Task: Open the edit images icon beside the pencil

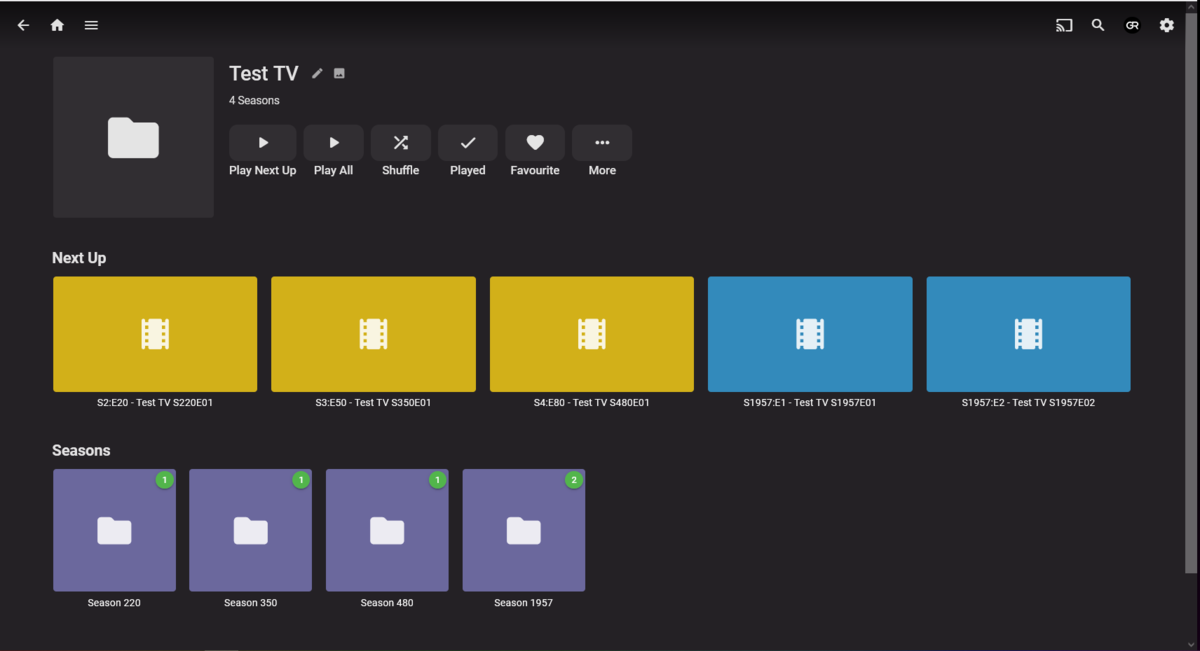Action: tap(339, 73)
